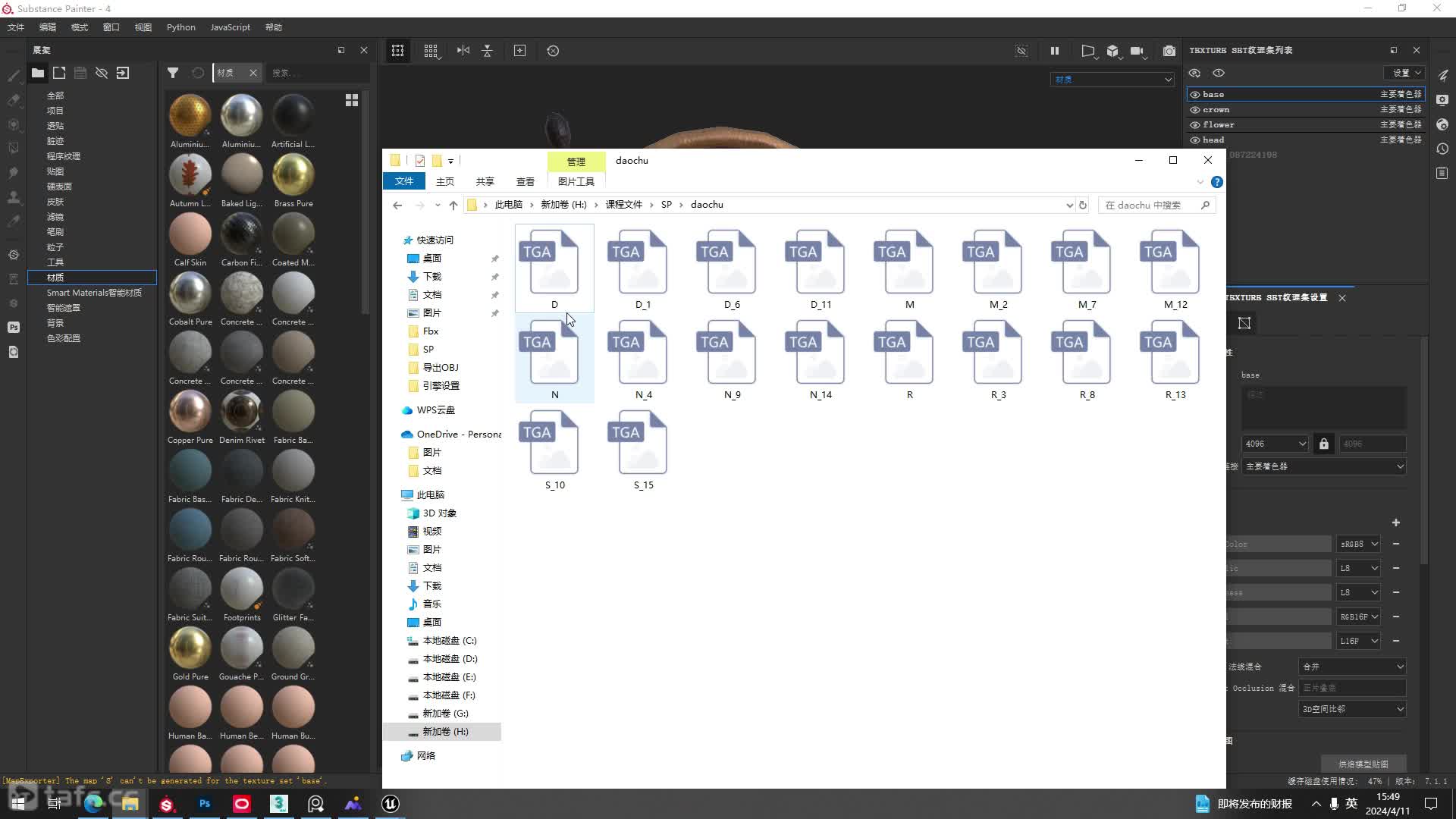Go up one folder in Explorer
The image size is (1456, 819).
tap(453, 205)
